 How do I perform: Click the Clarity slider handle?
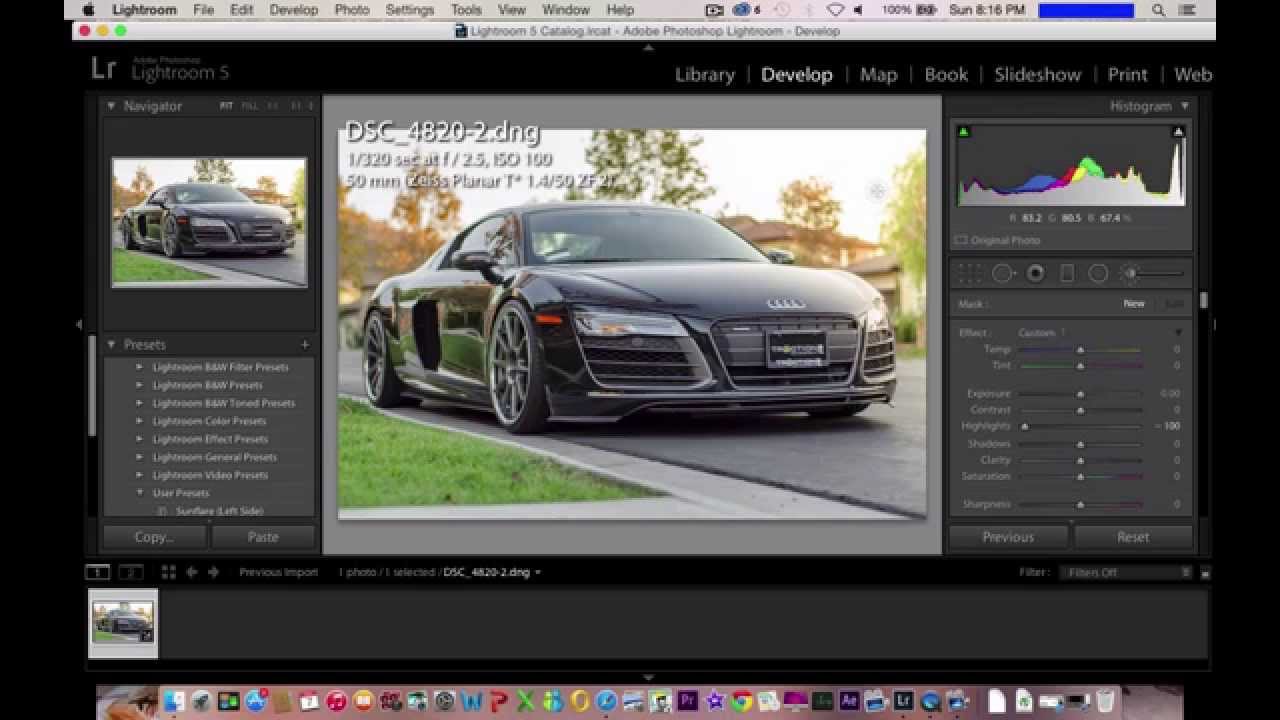pos(1080,460)
